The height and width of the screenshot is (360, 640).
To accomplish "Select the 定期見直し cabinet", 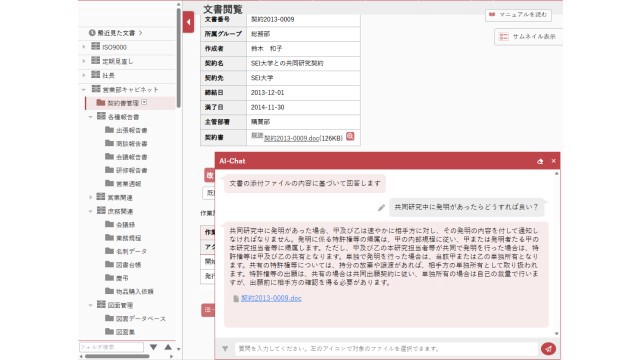I will point(112,61).
